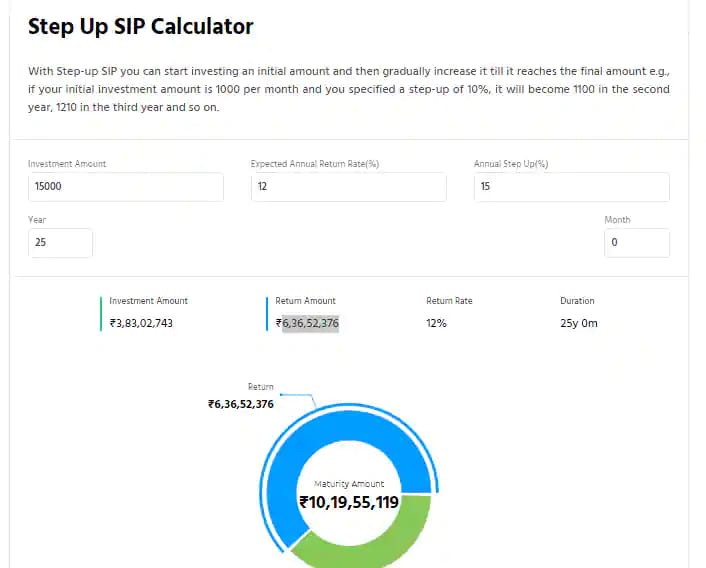706x568 pixels.
Task: Click the Month label above its input
Action: point(617,220)
